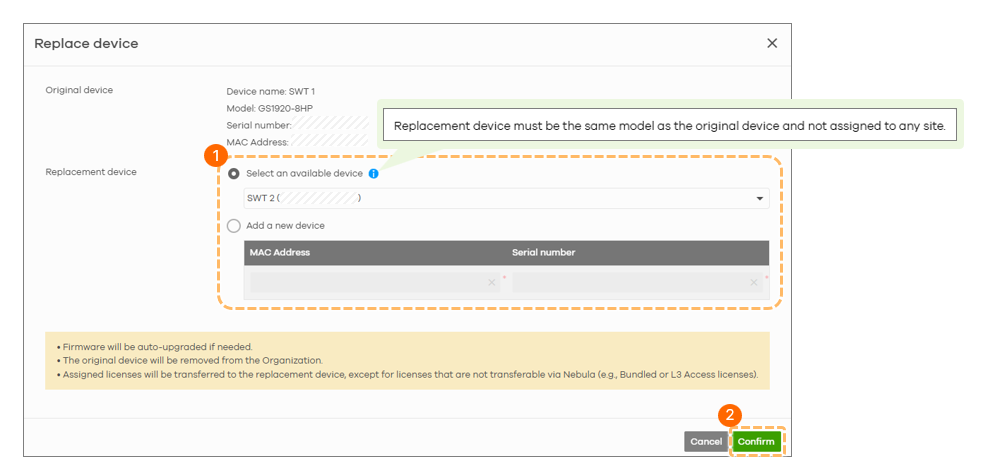
Task: Click the orange step 2 callout badge
Action: (729, 415)
